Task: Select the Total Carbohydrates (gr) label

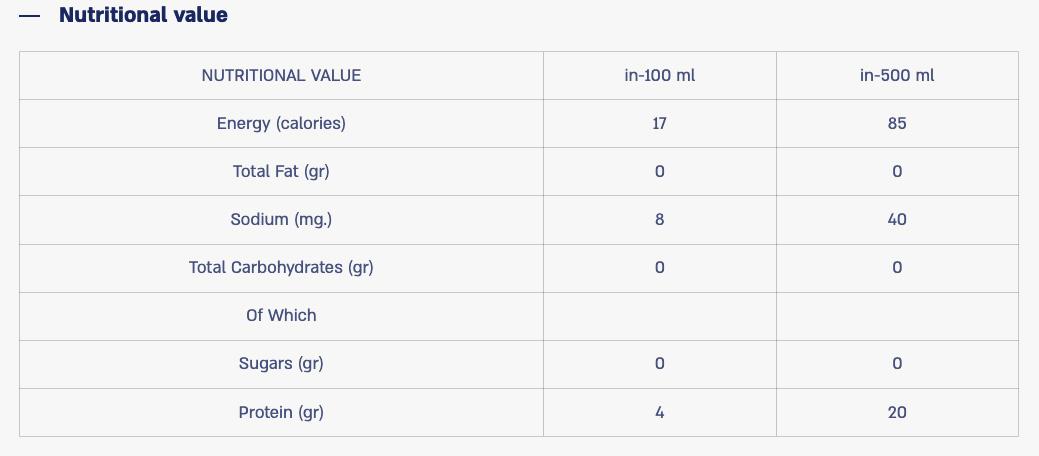Action: (281, 267)
